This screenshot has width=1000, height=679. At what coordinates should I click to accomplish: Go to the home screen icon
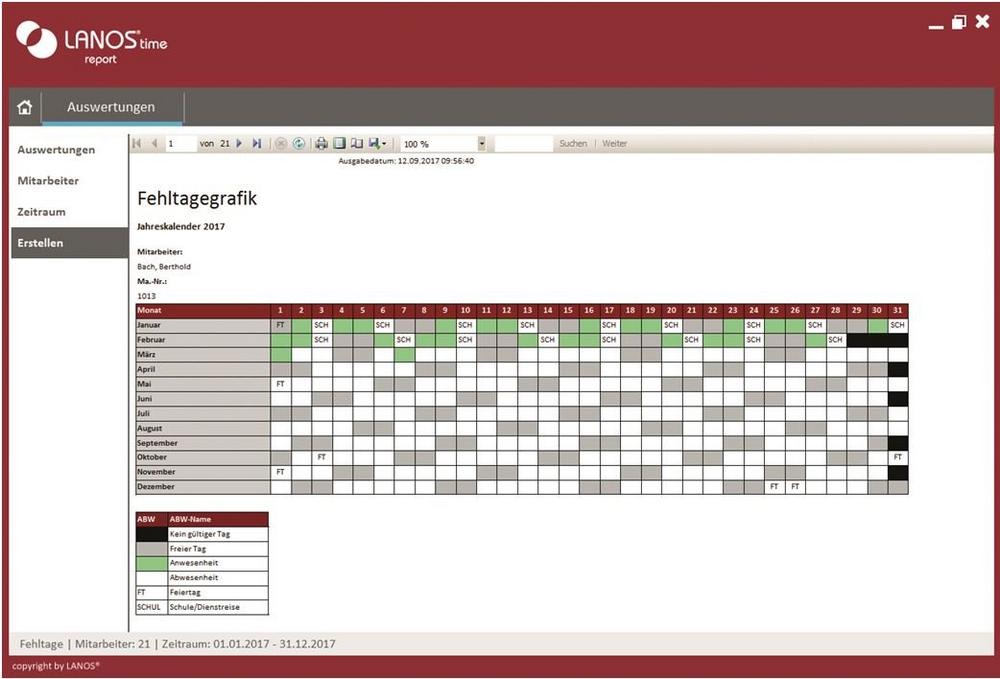click(25, 107)
